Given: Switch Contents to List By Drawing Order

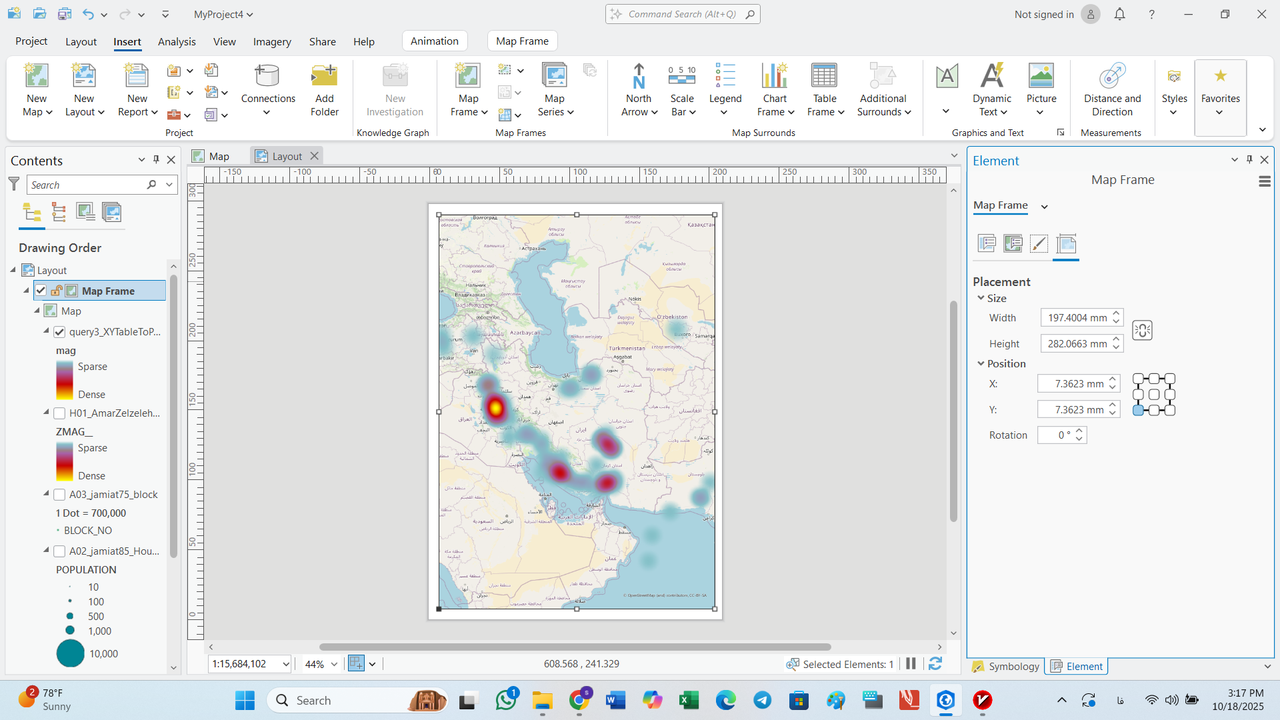Looking at the screenshot, I should pyautogui.click(x=32, y=212).
